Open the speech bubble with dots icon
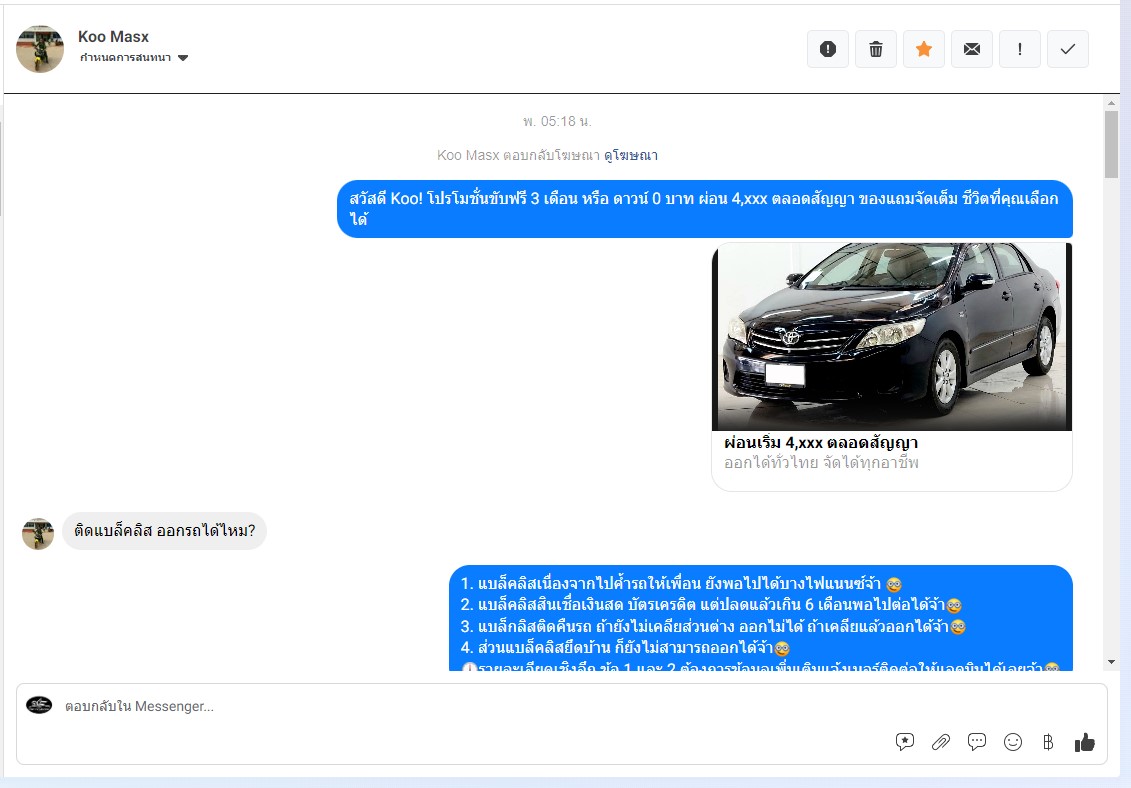The width and height of the screenshot is (1131, 788). [x=977, y=742]
